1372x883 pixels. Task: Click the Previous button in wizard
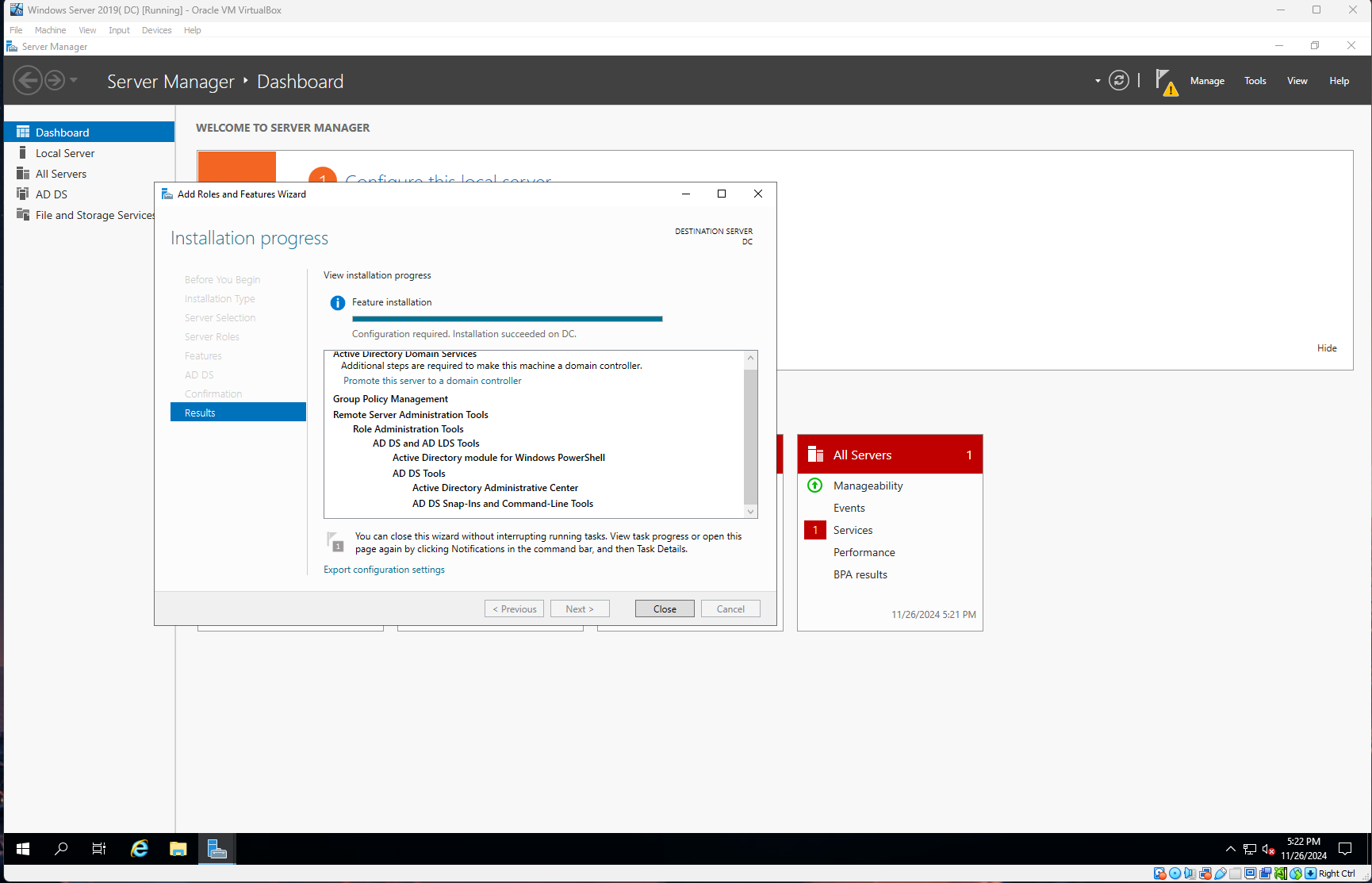514,609
